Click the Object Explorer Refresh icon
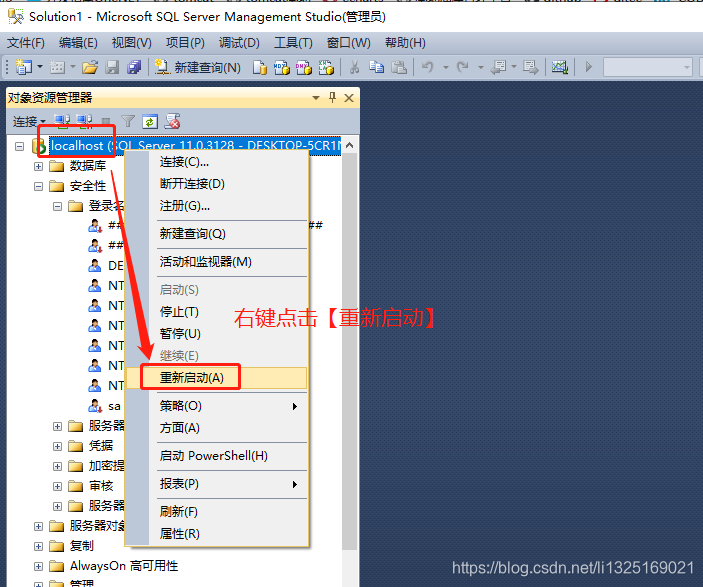 click(x=150, y=121)
